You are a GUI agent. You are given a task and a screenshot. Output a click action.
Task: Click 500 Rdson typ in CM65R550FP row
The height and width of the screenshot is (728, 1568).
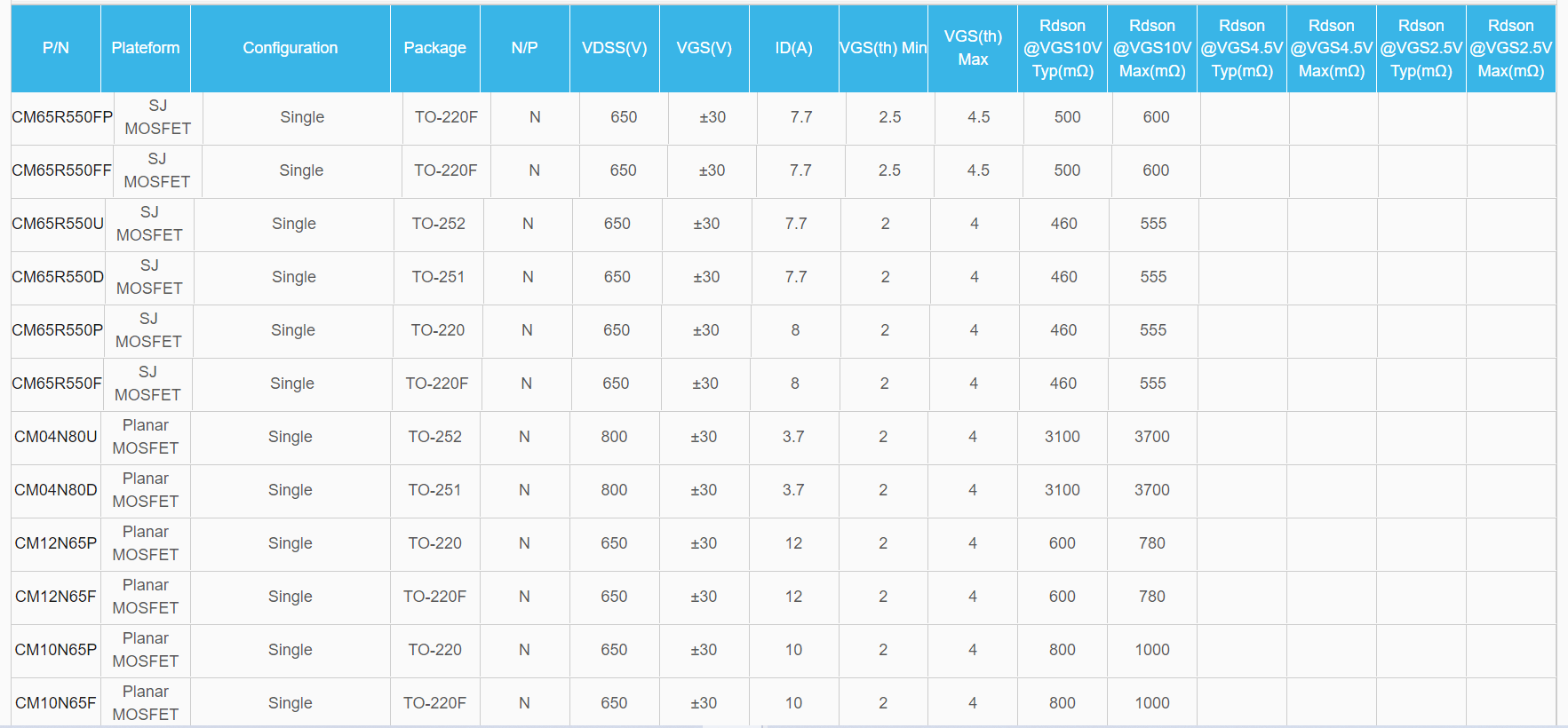point(1068,117)
